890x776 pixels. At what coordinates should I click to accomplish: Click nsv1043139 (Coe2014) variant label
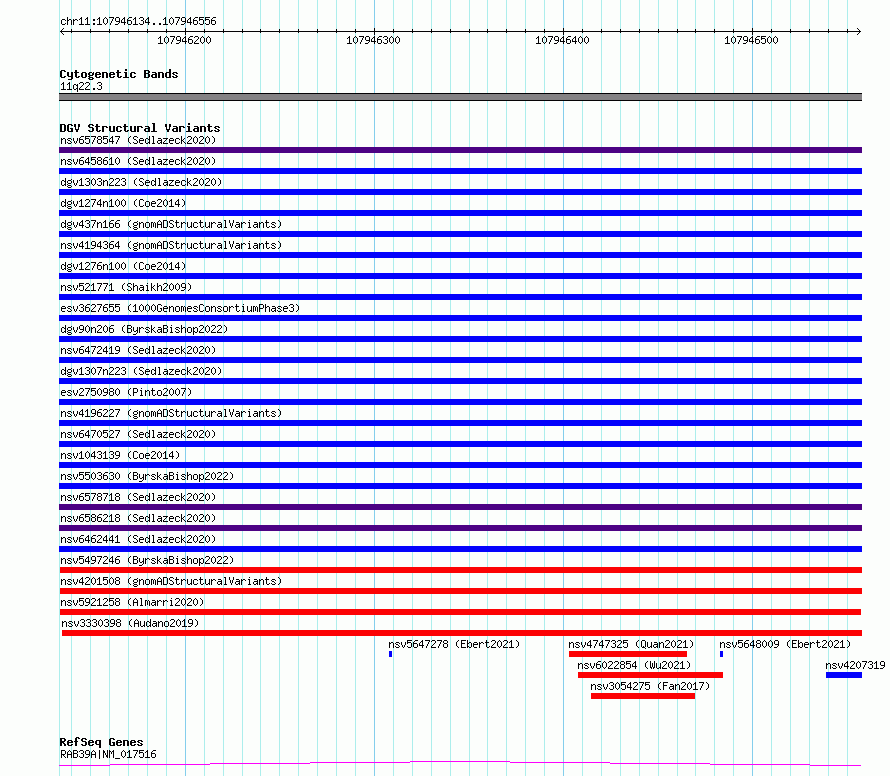pyautogui.click(x=120, y=455)
